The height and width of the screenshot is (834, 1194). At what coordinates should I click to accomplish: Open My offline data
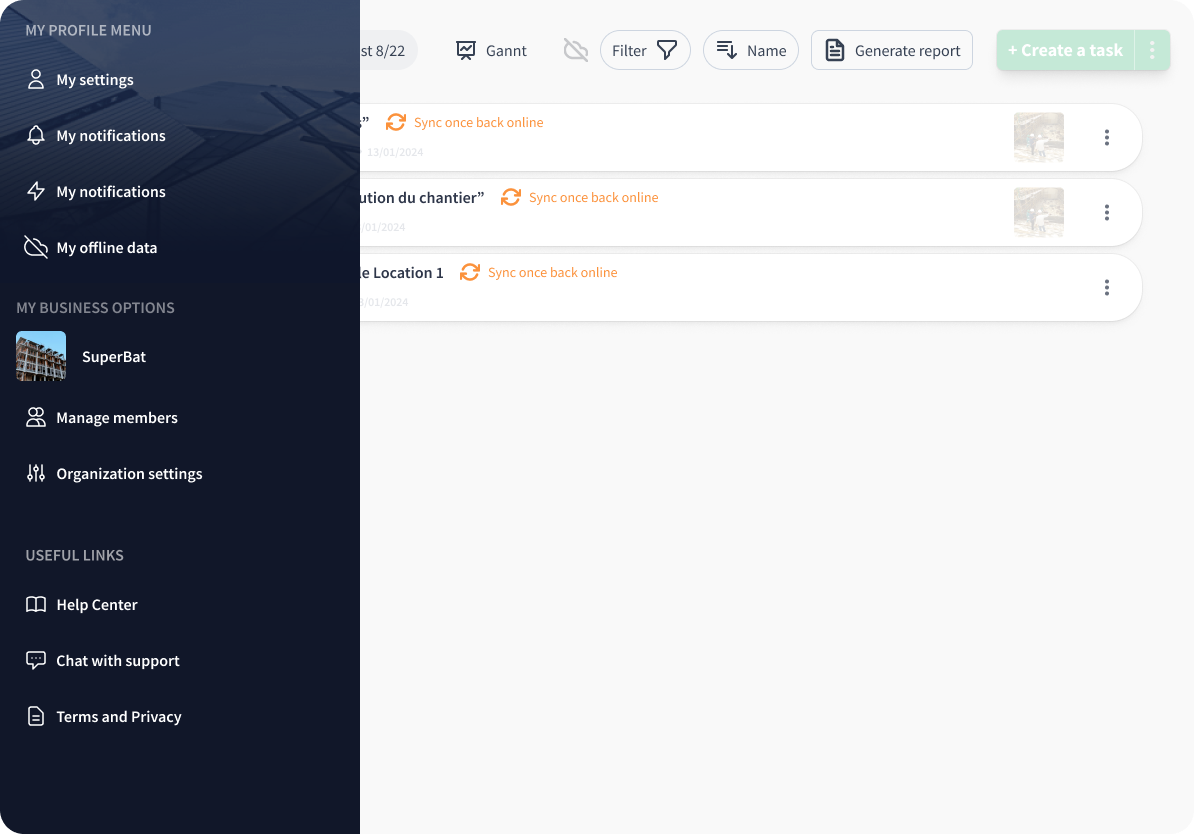[106, 248]
